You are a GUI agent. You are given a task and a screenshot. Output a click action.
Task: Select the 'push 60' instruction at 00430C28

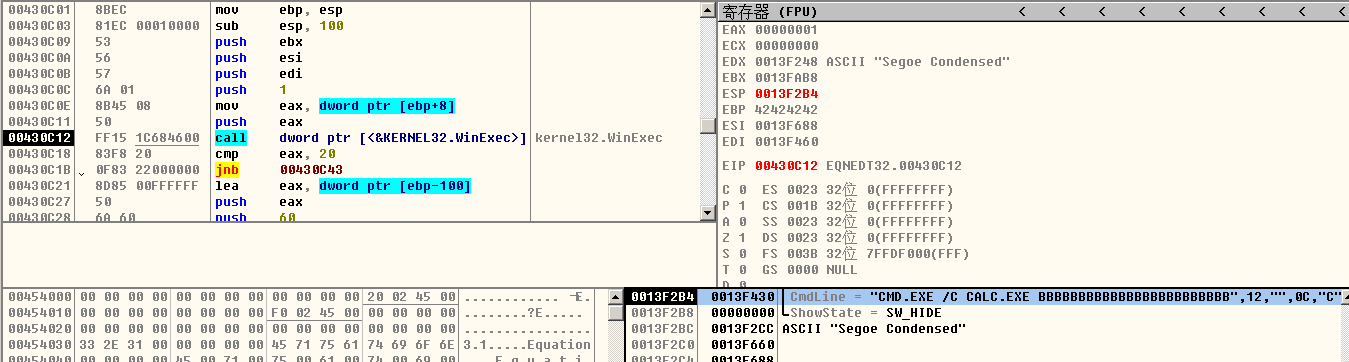point(255,217)
